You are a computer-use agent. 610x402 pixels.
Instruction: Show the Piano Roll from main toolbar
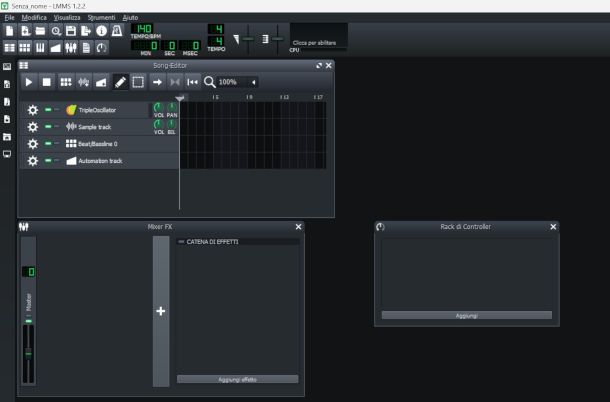(40, 47)
